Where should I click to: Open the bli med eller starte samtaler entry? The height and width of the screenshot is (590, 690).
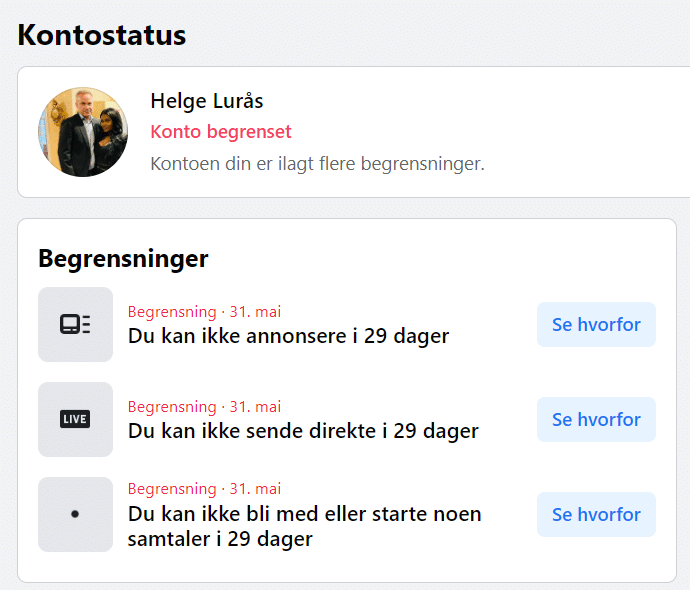[x=305, y=526]
